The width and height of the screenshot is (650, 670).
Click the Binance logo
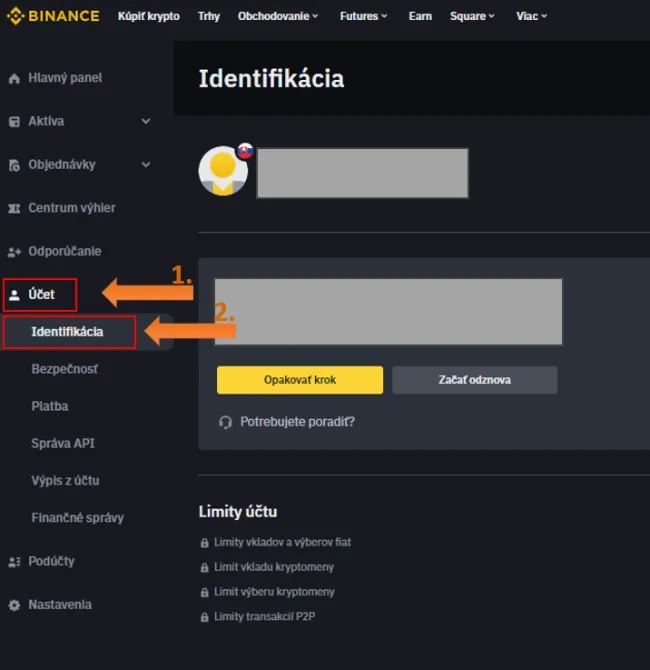tap(52, 16)
